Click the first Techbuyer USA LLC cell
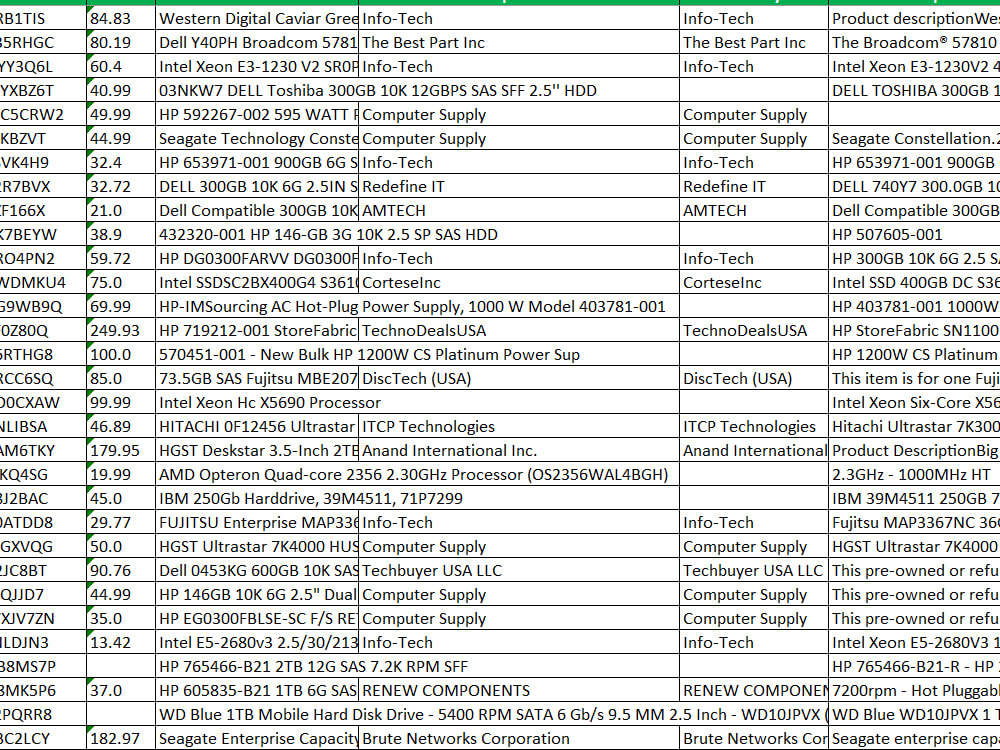This screenshot has width=1000, height=750. pos(519,571)
